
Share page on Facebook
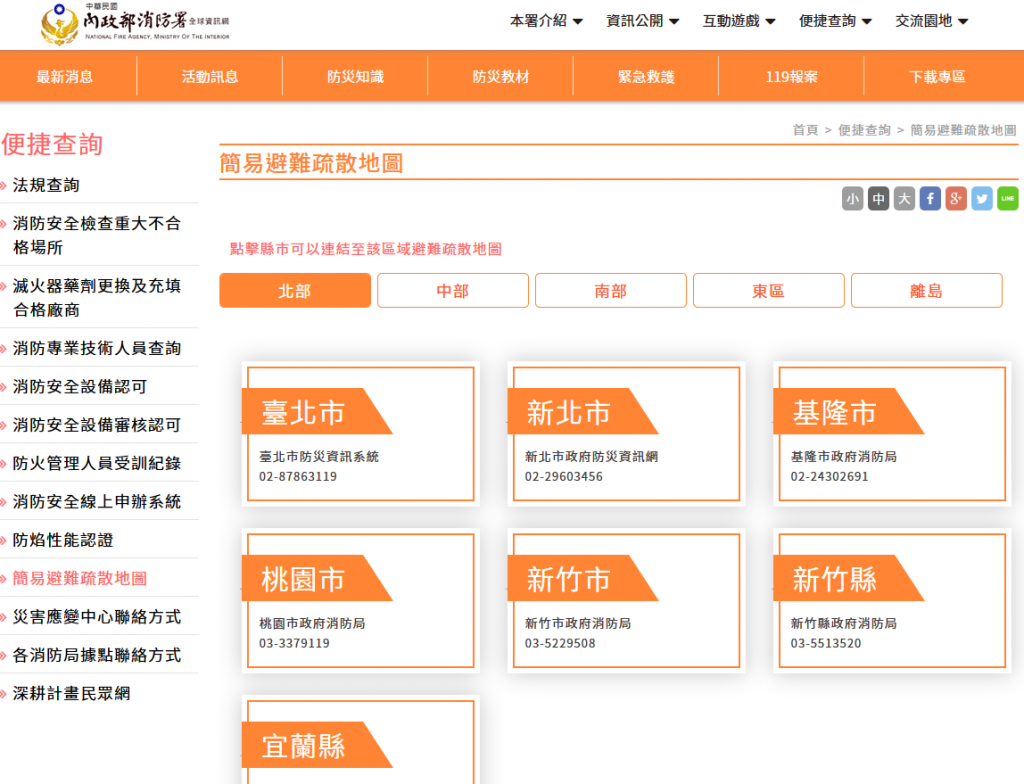tap(930, 199)
